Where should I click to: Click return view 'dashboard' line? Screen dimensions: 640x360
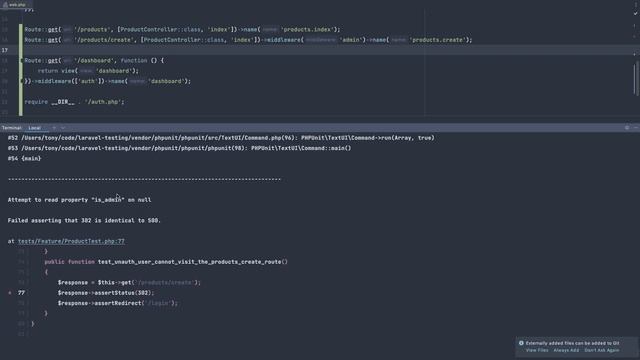point(88,71)
